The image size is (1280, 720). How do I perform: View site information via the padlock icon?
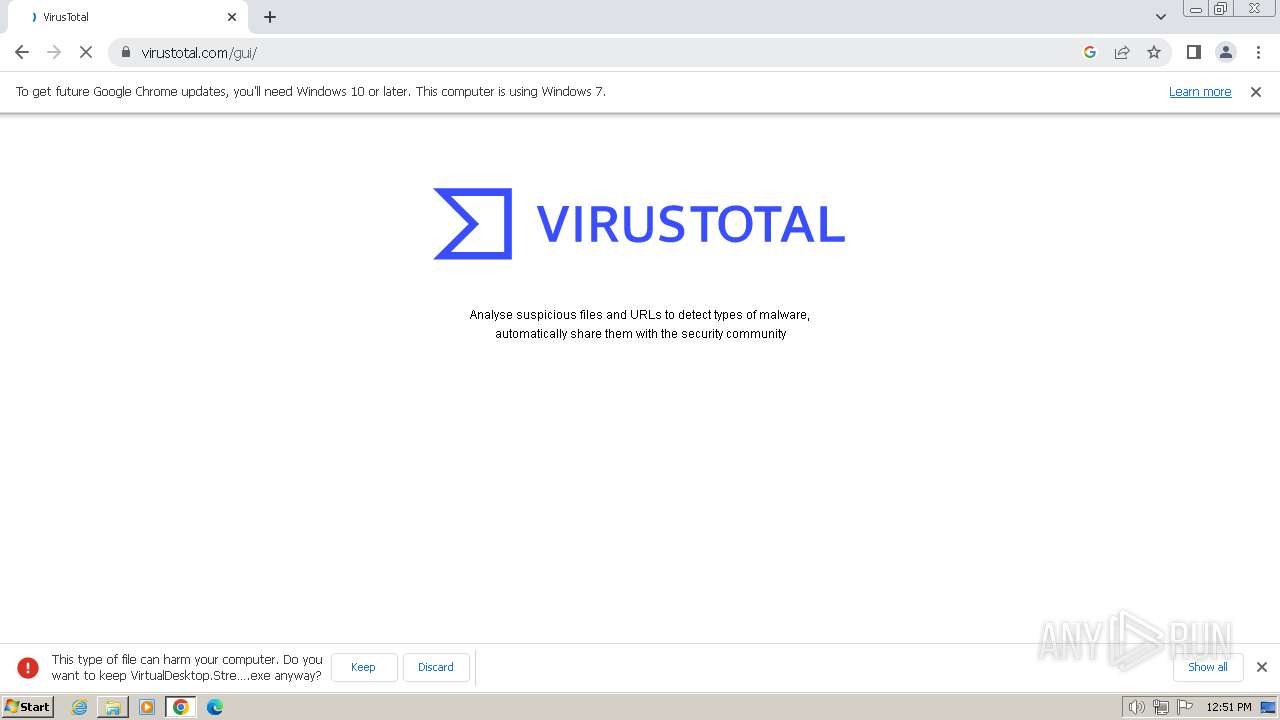125,52
